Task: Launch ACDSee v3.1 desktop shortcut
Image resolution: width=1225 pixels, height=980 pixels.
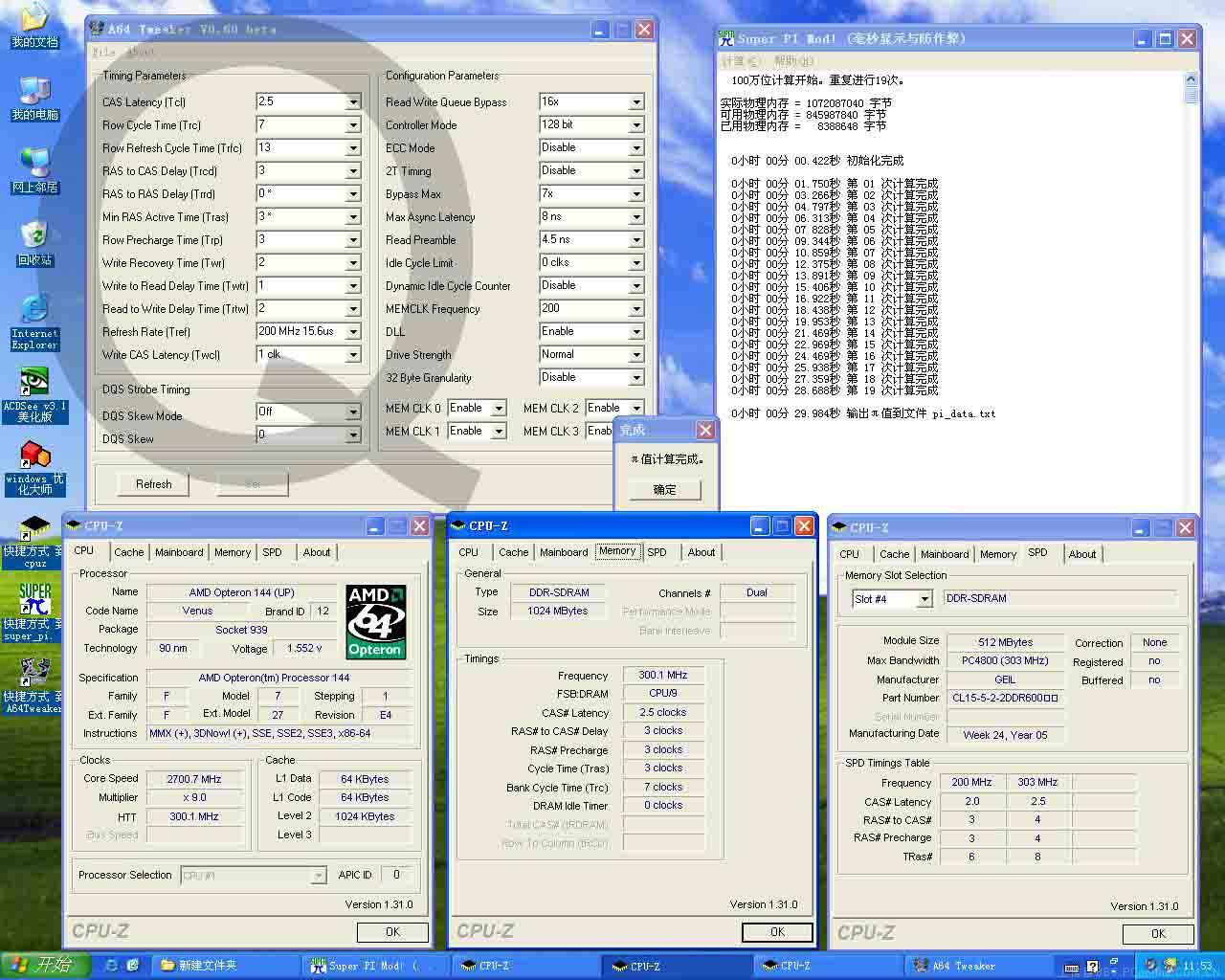Action: point(34,394)
